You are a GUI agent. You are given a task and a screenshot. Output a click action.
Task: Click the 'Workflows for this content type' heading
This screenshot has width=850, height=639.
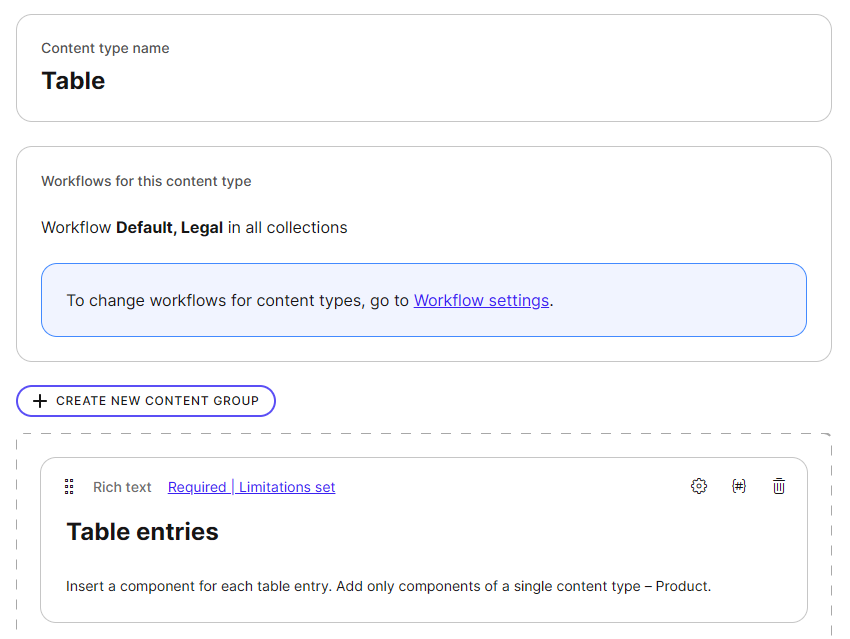146,181
